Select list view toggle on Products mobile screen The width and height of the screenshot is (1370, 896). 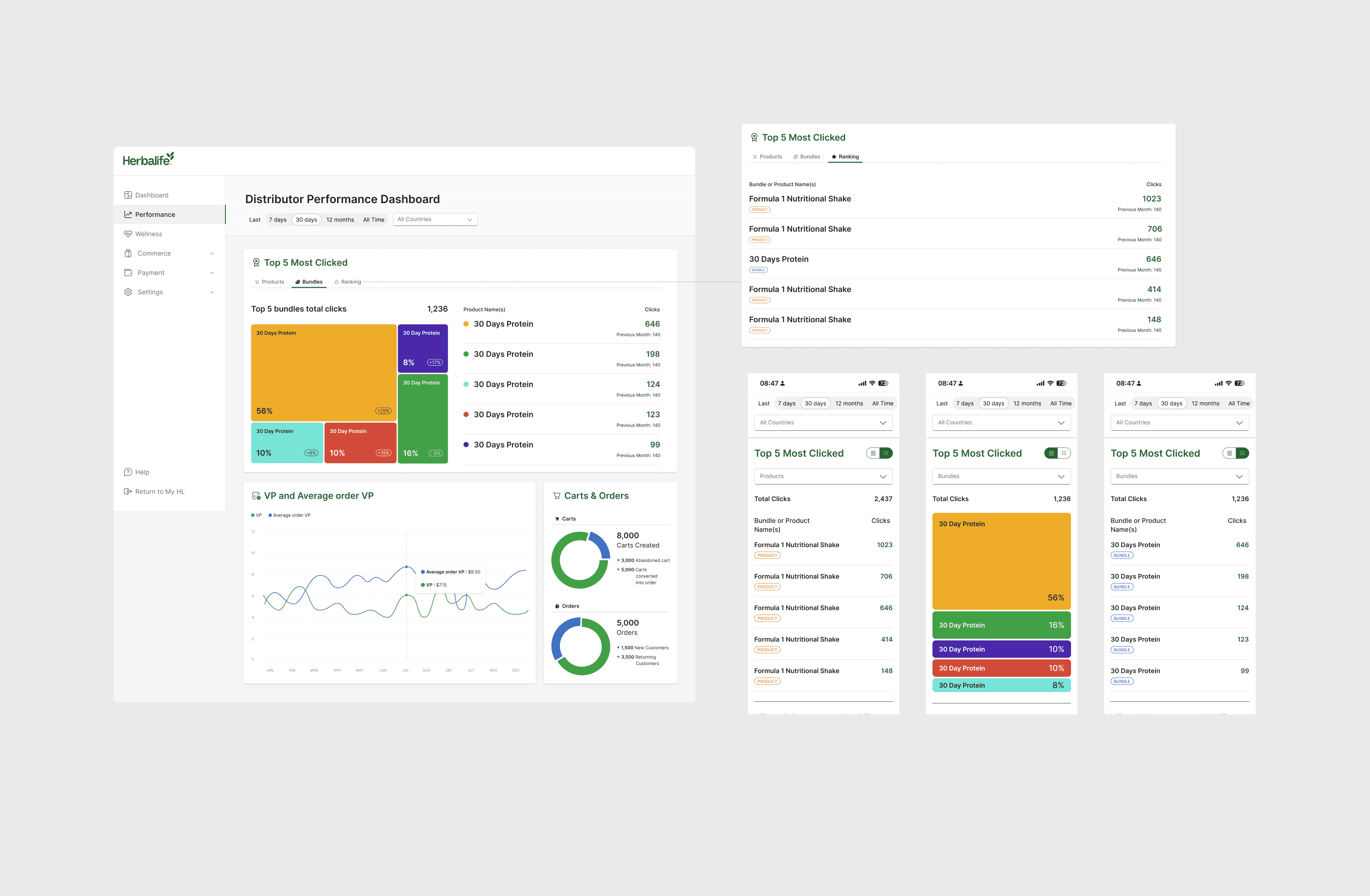886,453
